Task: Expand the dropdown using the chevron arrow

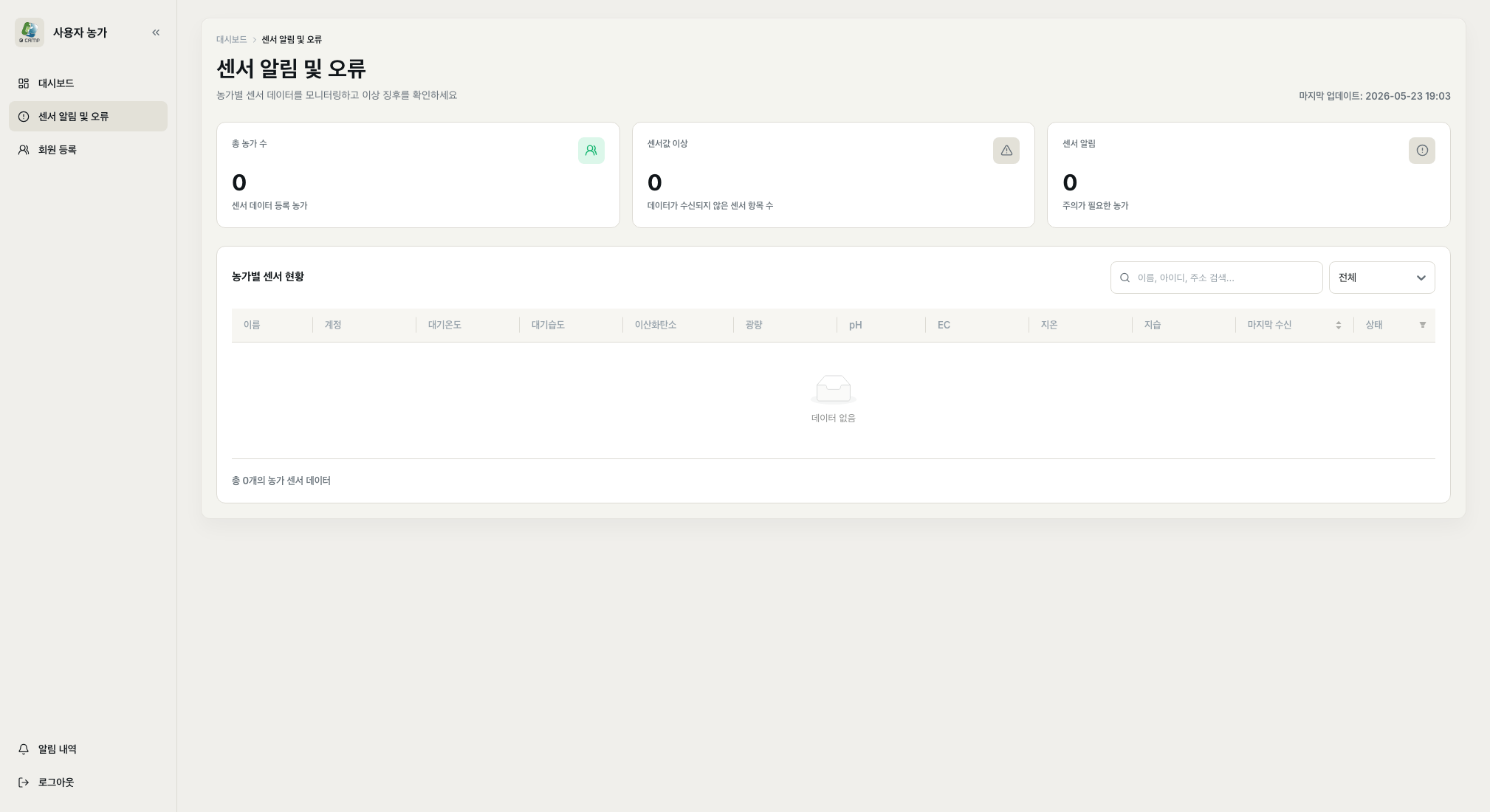Action: pos(1421,278)
